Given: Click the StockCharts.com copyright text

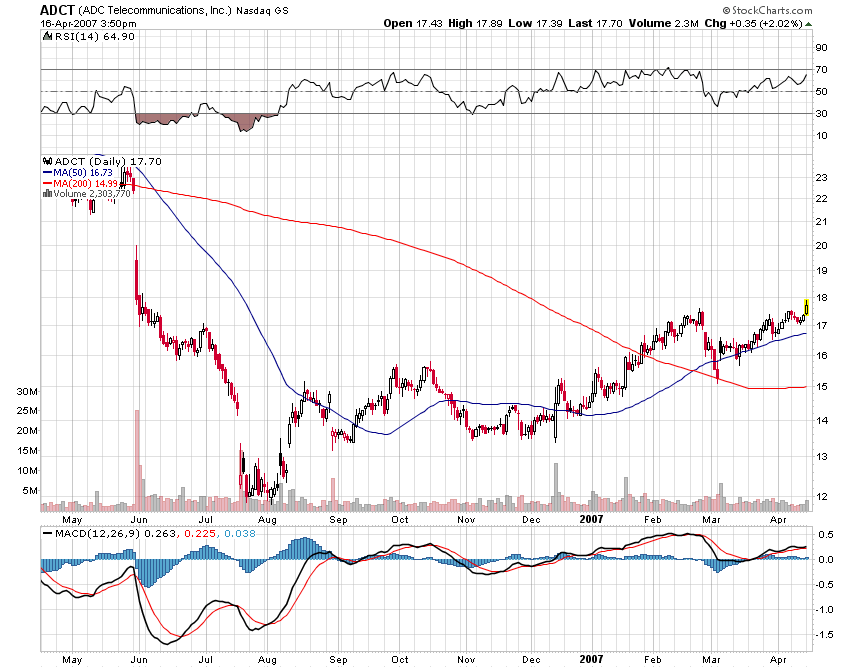Looking at the screenshot, I should (x=767, y=10).
